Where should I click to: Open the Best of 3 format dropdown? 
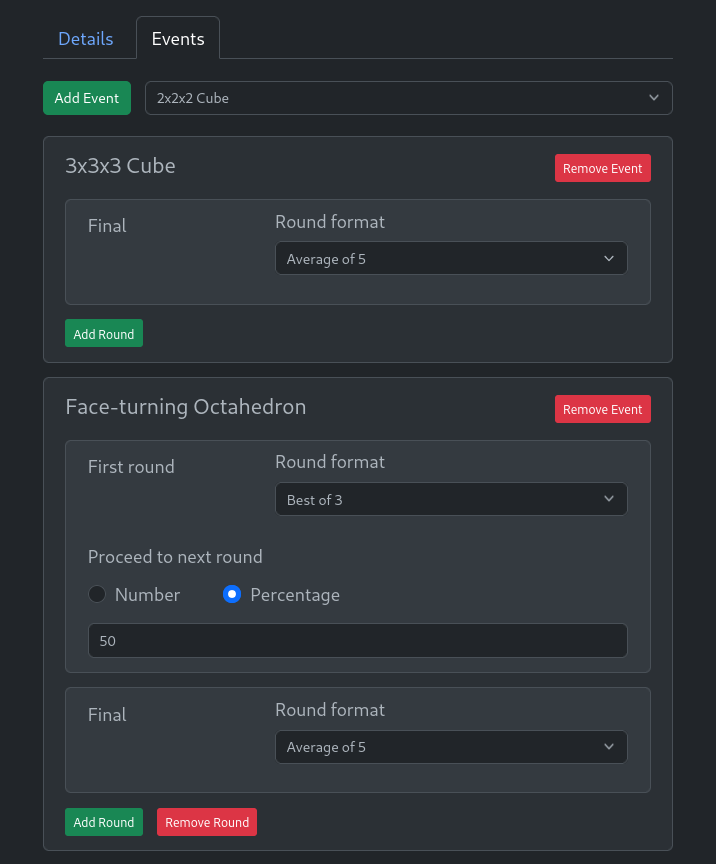451,499
